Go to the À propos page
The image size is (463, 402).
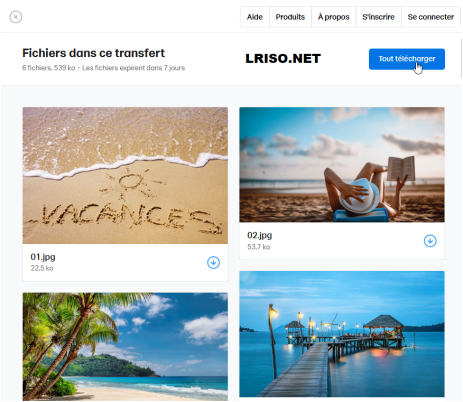click(x=333, y=17)
